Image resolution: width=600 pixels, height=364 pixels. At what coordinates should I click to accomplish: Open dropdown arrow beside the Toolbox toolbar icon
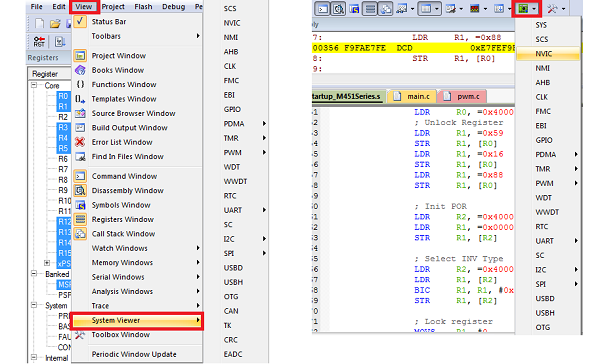click(x=563, y=9)
